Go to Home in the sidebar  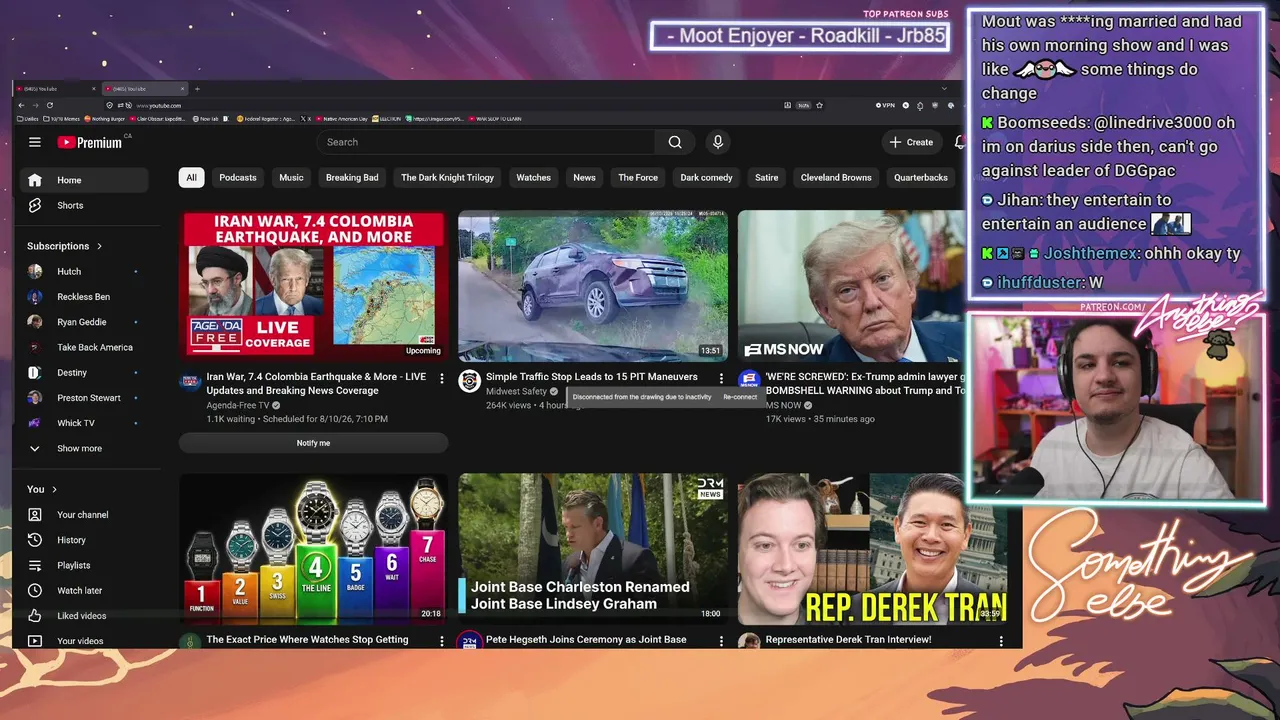tap(84, 180)
